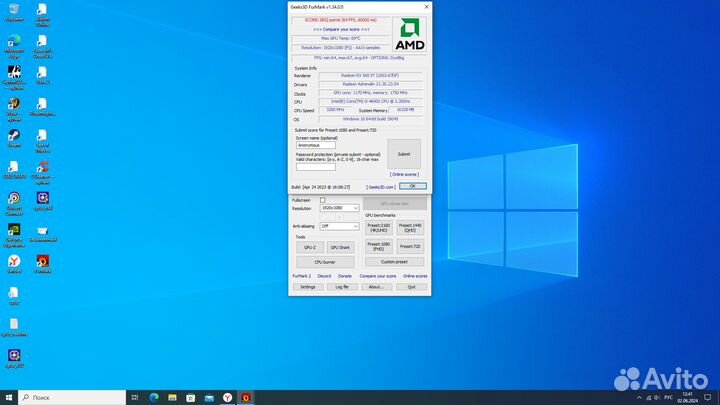
Task: Click the Task View taskbar icon
Action: (135, 397)
